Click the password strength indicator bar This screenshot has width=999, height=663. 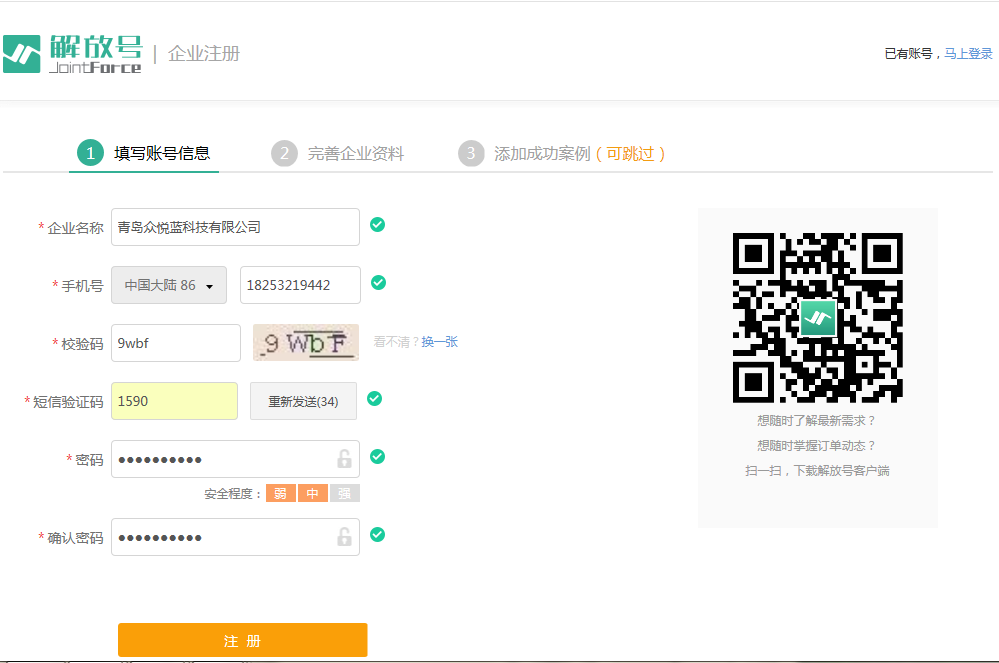[x=312, y=493]
